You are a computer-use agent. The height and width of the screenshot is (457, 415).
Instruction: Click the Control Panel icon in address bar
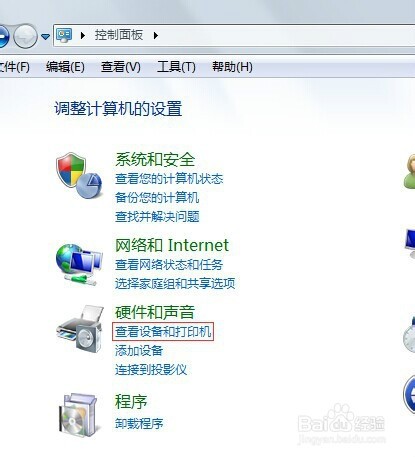coord(64,35)
